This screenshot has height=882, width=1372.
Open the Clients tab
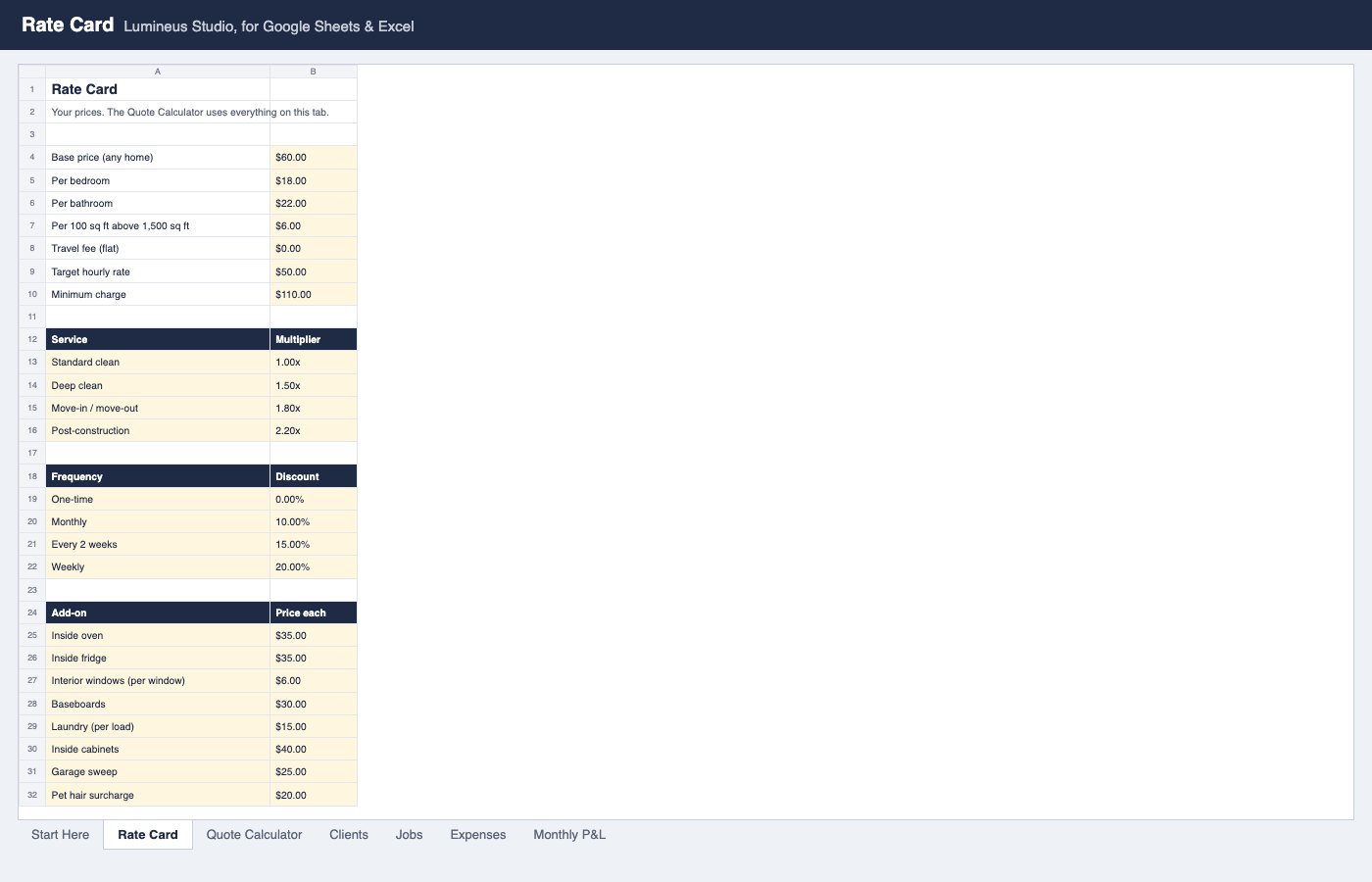(349, 835)
